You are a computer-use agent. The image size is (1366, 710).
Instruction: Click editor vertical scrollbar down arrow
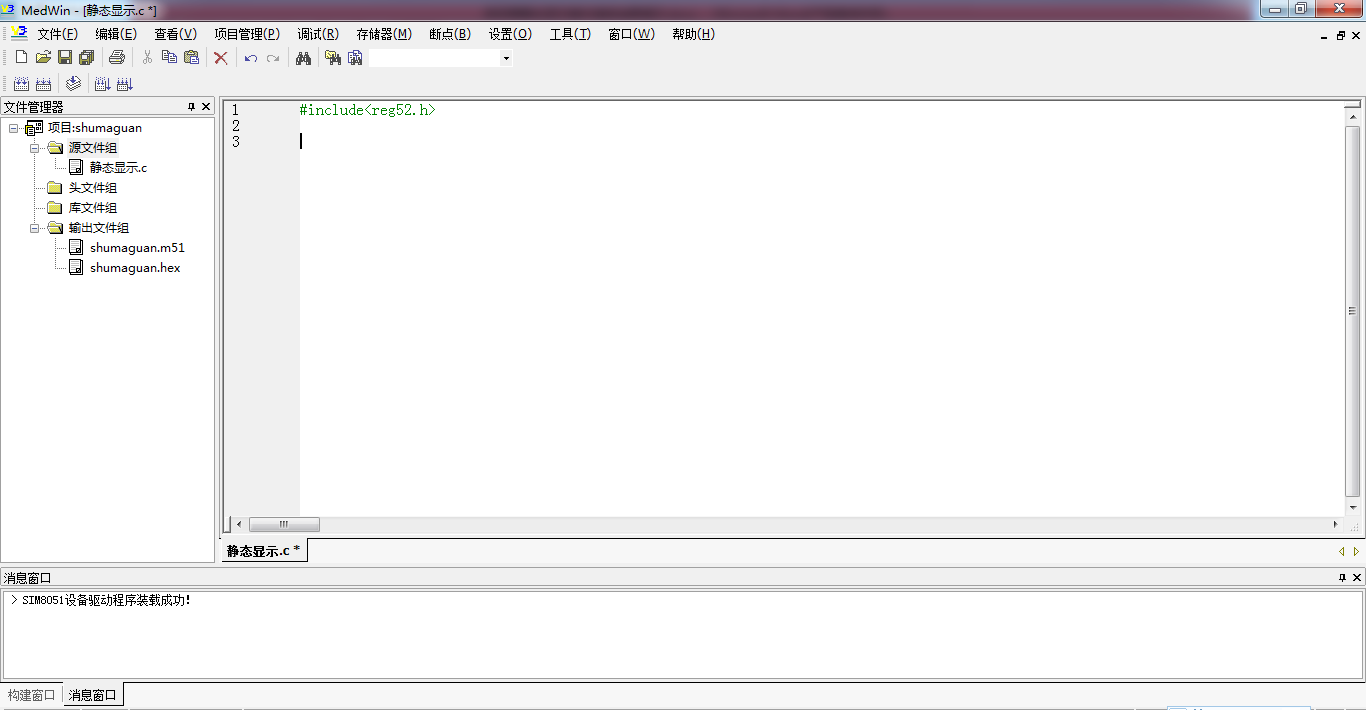1353,507
